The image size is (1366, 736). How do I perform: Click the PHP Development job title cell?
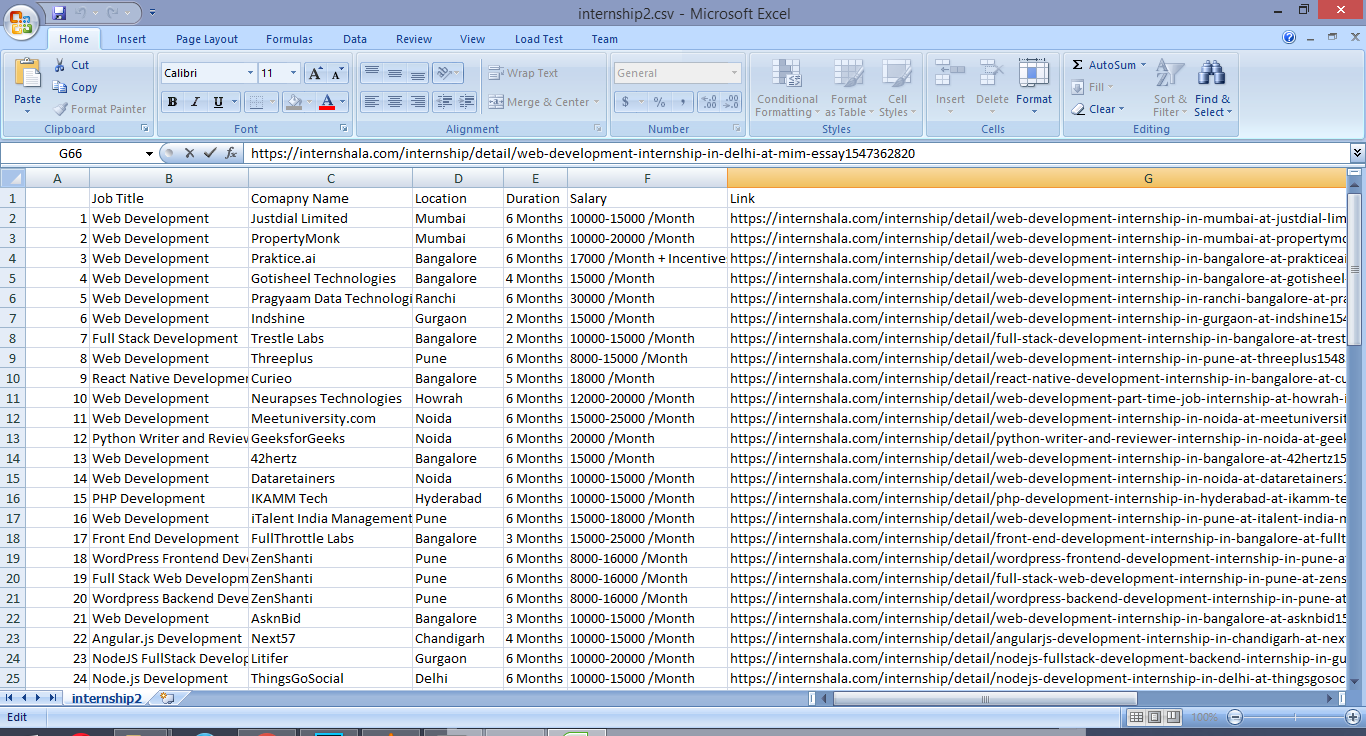[x=169, y=498]
